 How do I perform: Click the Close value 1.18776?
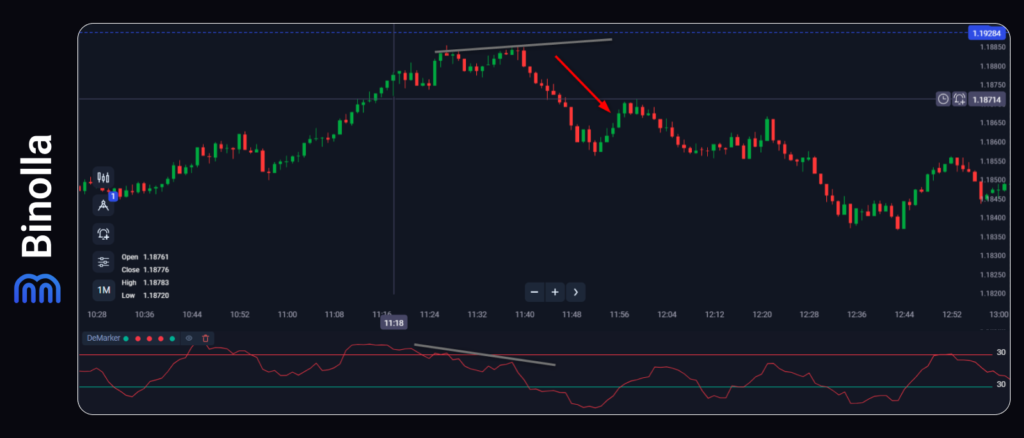coord(156,270)
